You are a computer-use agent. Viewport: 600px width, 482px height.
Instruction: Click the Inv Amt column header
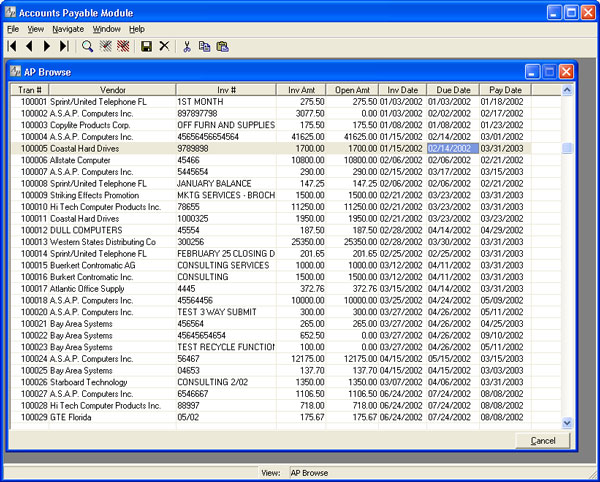pos(301,90)
